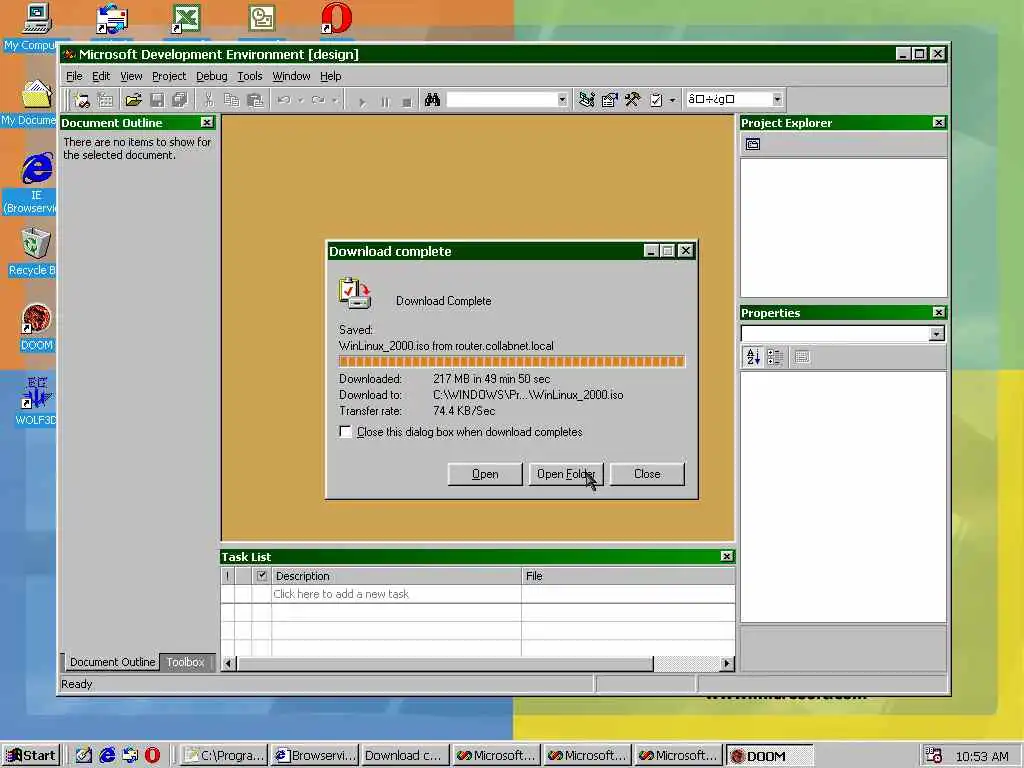Viewport: 1024px width, 768px height.
Task: Click the Toolbox hammer and wrench icon
Action: point(633,100)
